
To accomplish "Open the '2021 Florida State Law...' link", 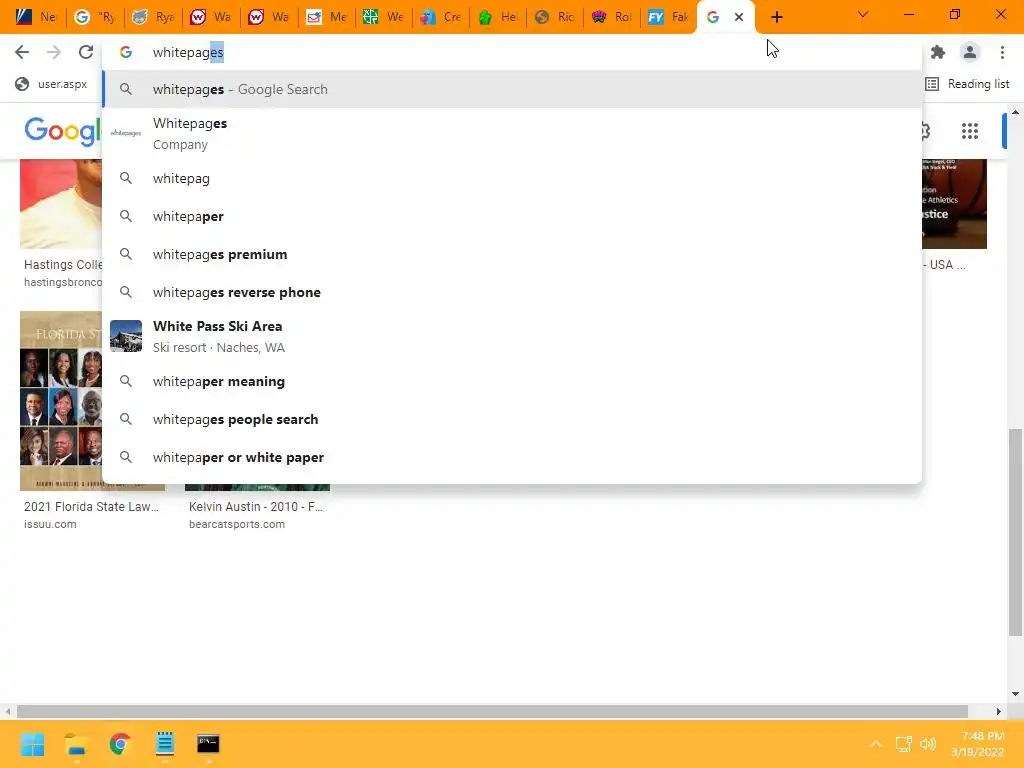I will [x=91, y=507].
